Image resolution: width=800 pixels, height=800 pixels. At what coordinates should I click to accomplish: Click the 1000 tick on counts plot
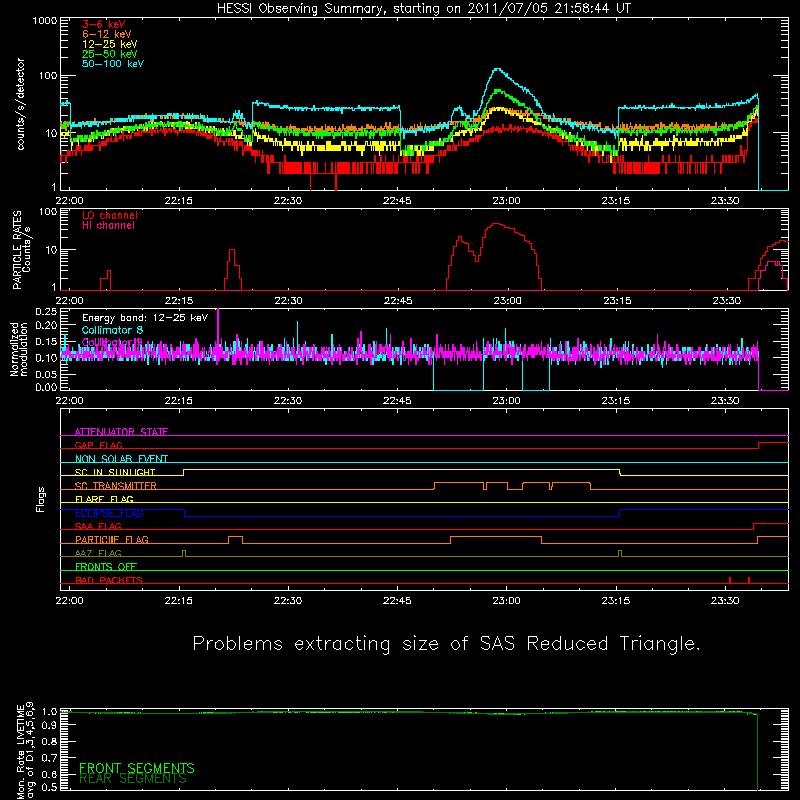(x=45, y=21)
